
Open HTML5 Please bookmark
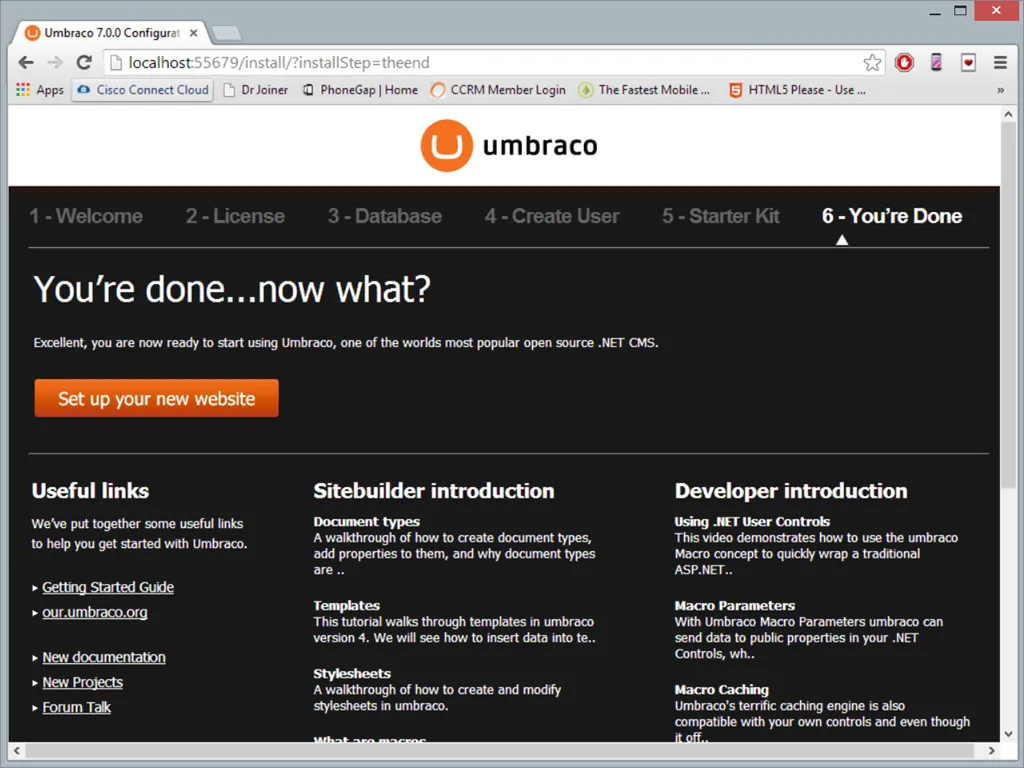pyautogui.click(x=797, y=90)
